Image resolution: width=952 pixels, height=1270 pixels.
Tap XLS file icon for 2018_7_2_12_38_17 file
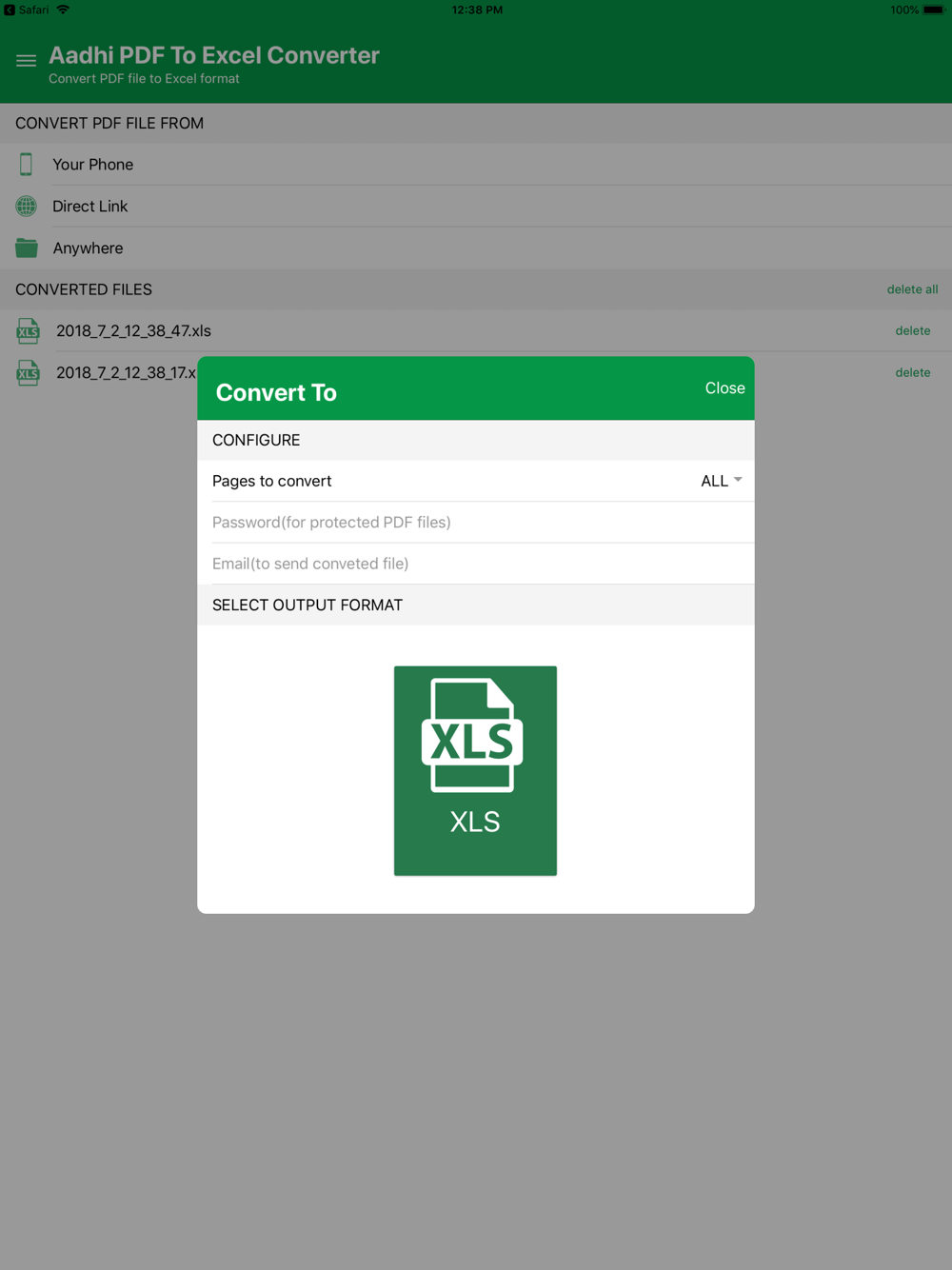(x=28, y=372)
